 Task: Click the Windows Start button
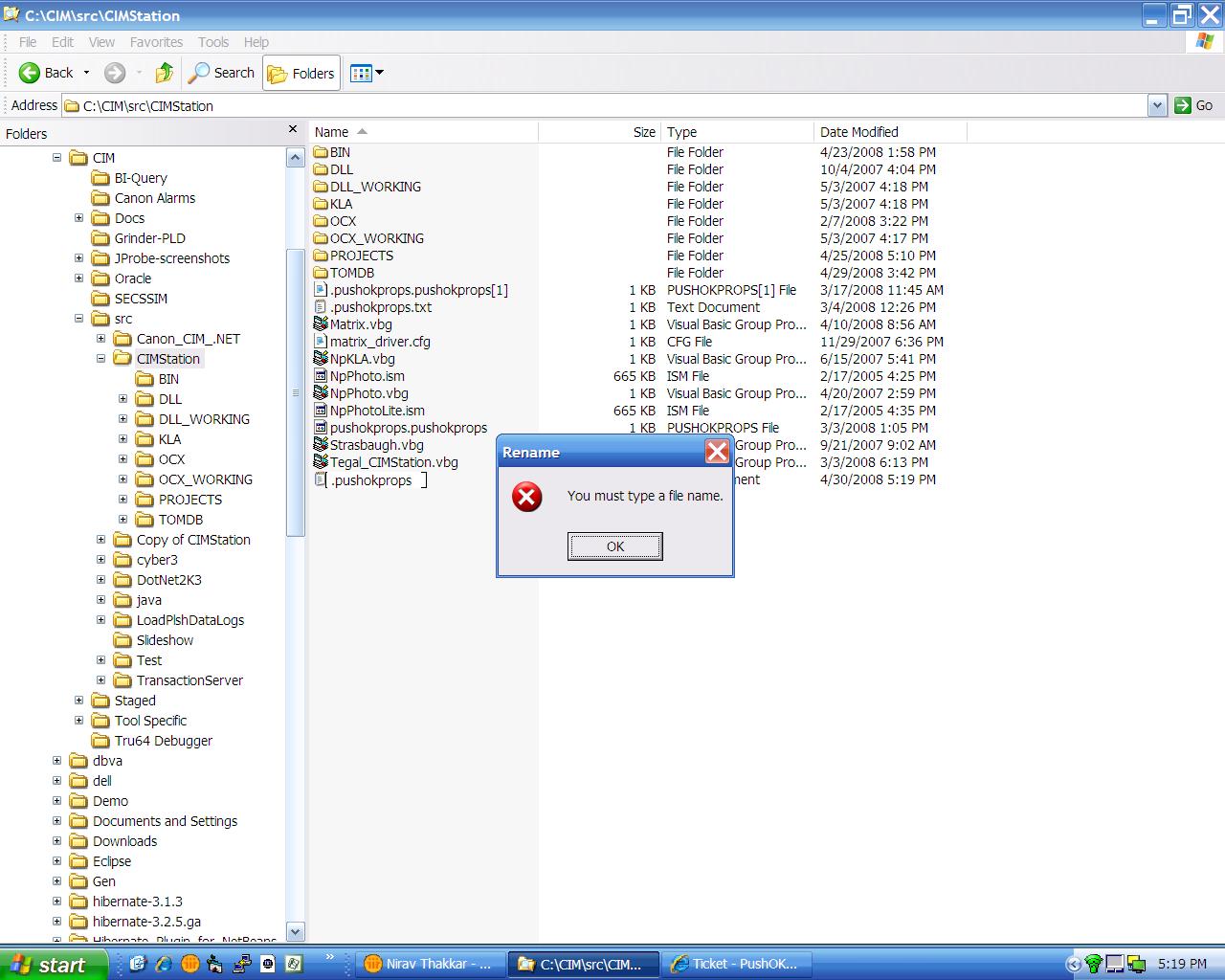point(50,965)
